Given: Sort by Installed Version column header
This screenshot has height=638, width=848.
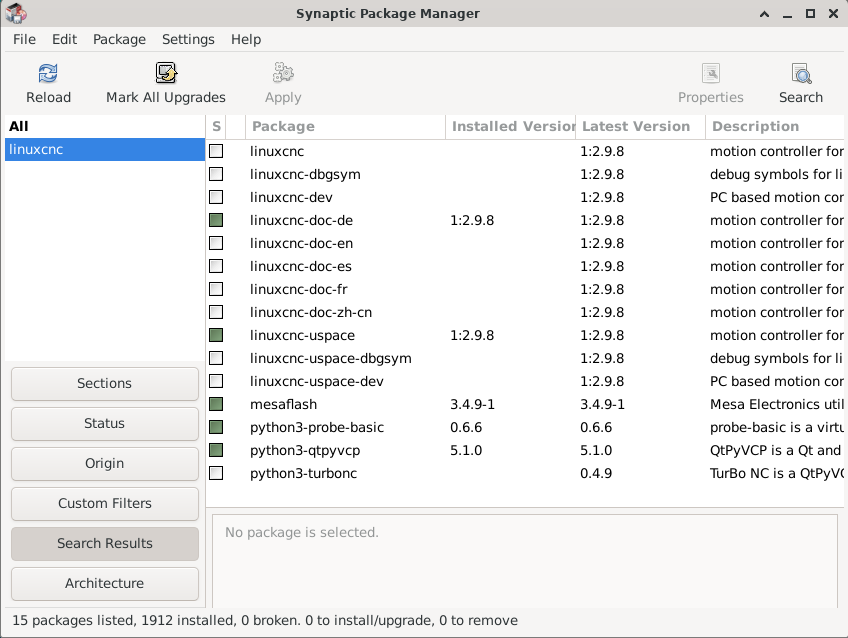Looking at the screenshot, I should point(511,127).
